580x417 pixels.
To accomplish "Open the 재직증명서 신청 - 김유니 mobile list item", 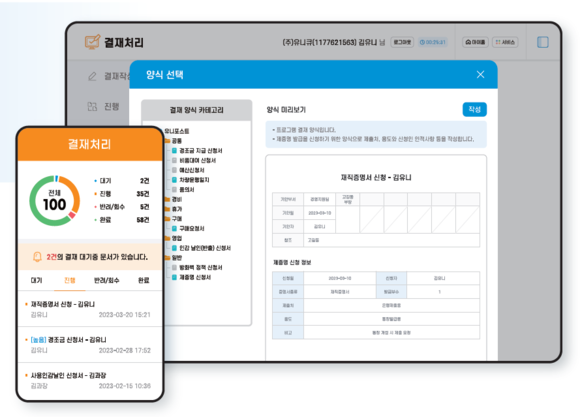I will (90, 309).
